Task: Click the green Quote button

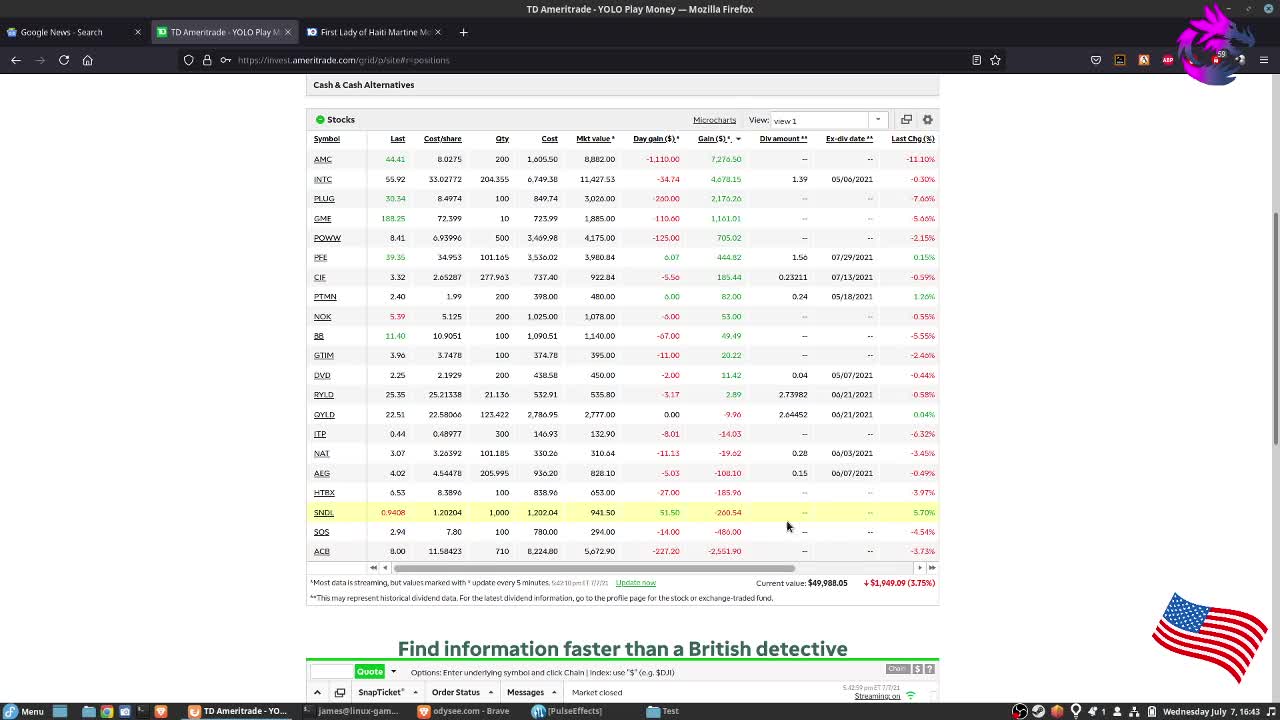Action: coord(370,672)
